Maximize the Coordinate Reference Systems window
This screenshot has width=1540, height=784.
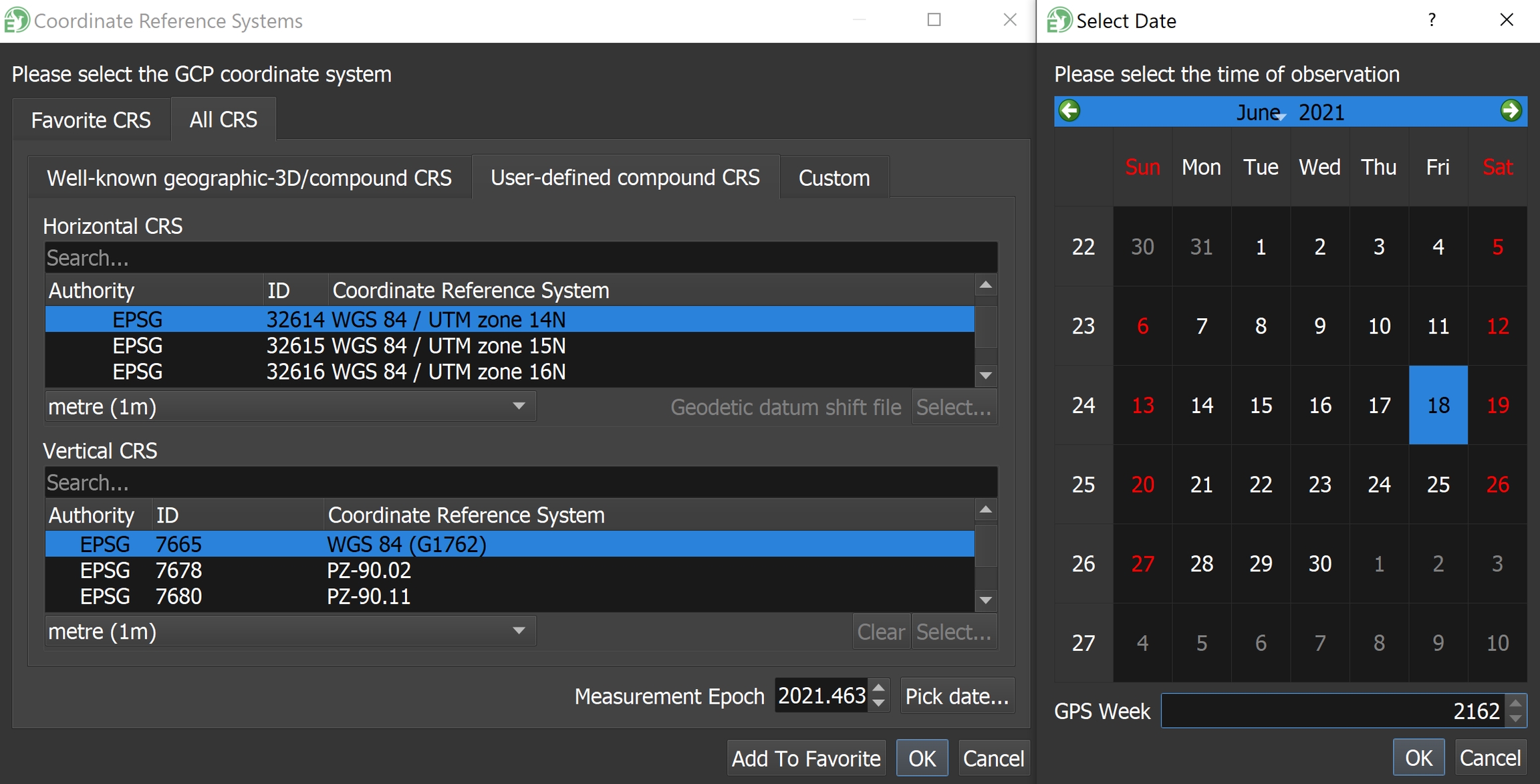point(934,20)
